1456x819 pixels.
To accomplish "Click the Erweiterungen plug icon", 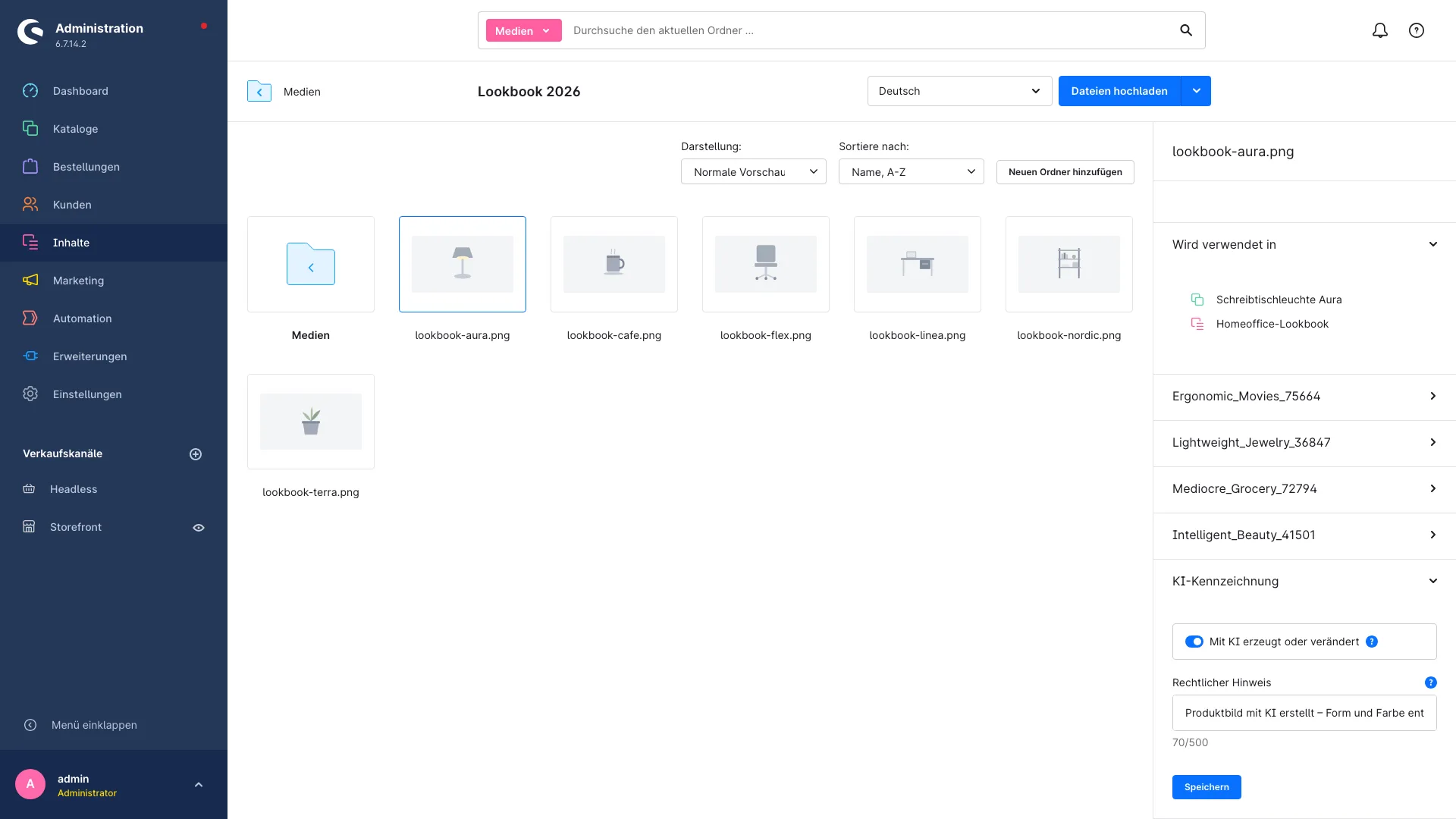I will 30,356.
